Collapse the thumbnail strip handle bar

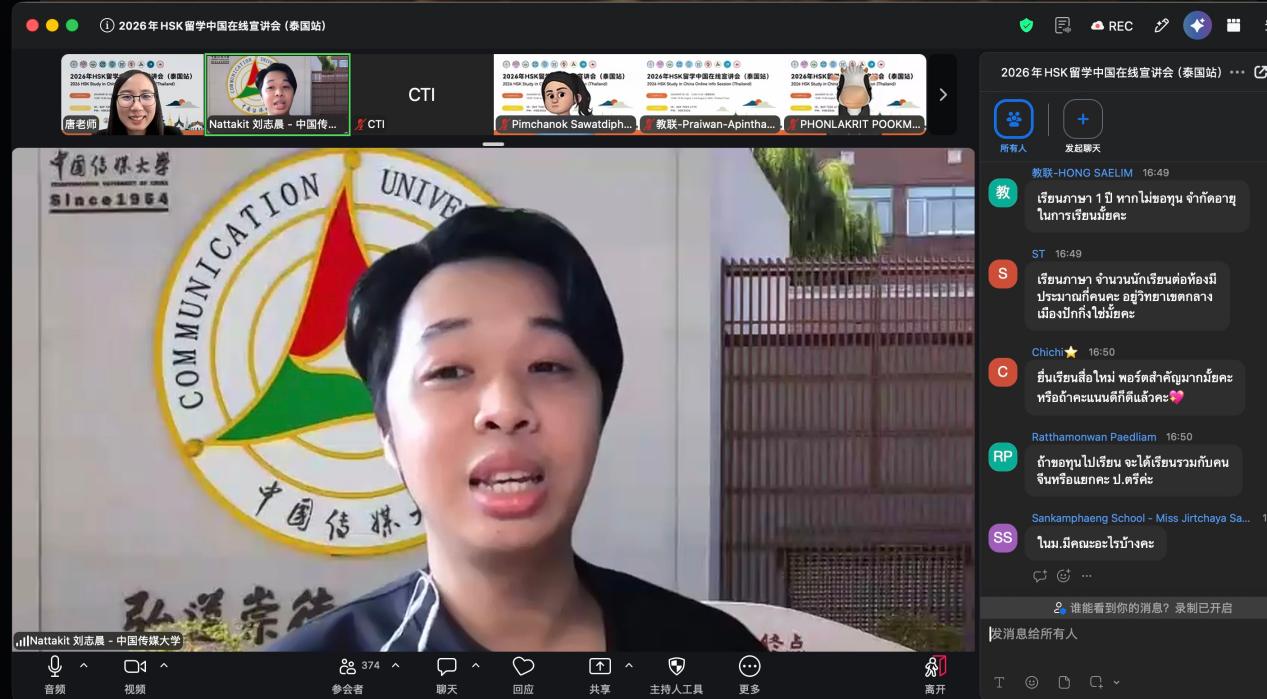pos(493,144)
